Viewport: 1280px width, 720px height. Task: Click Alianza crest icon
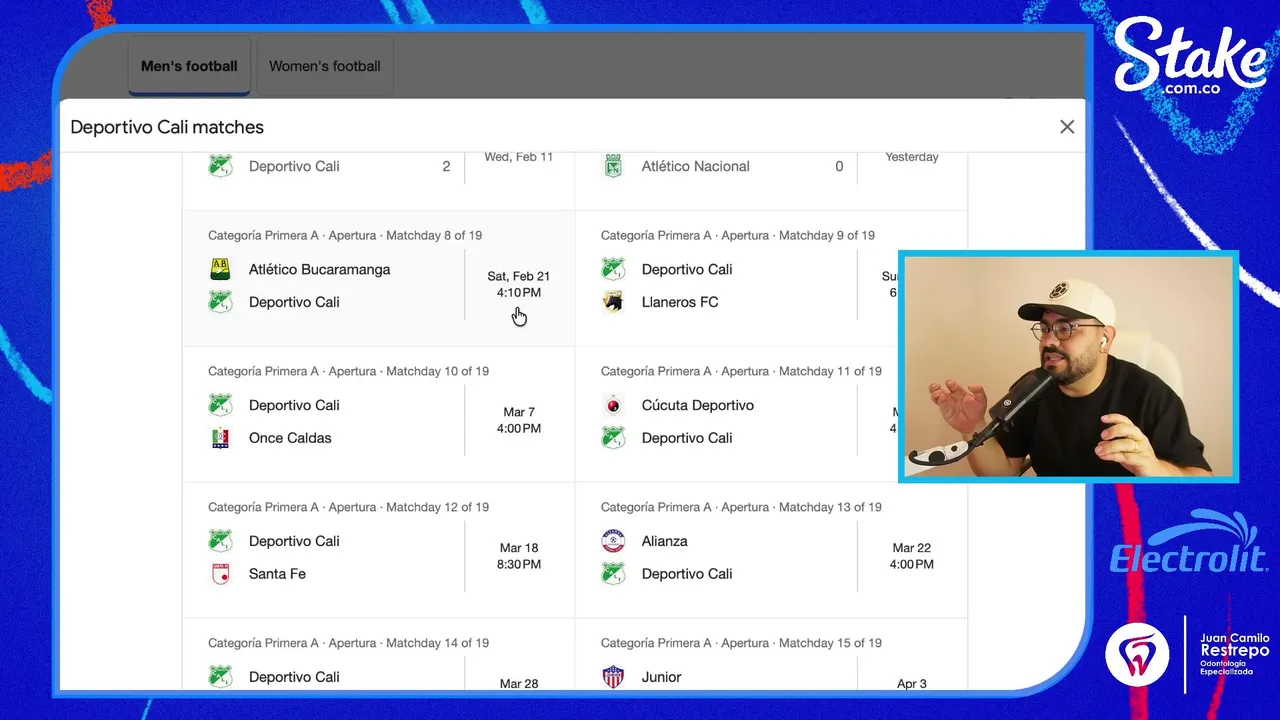613,541
